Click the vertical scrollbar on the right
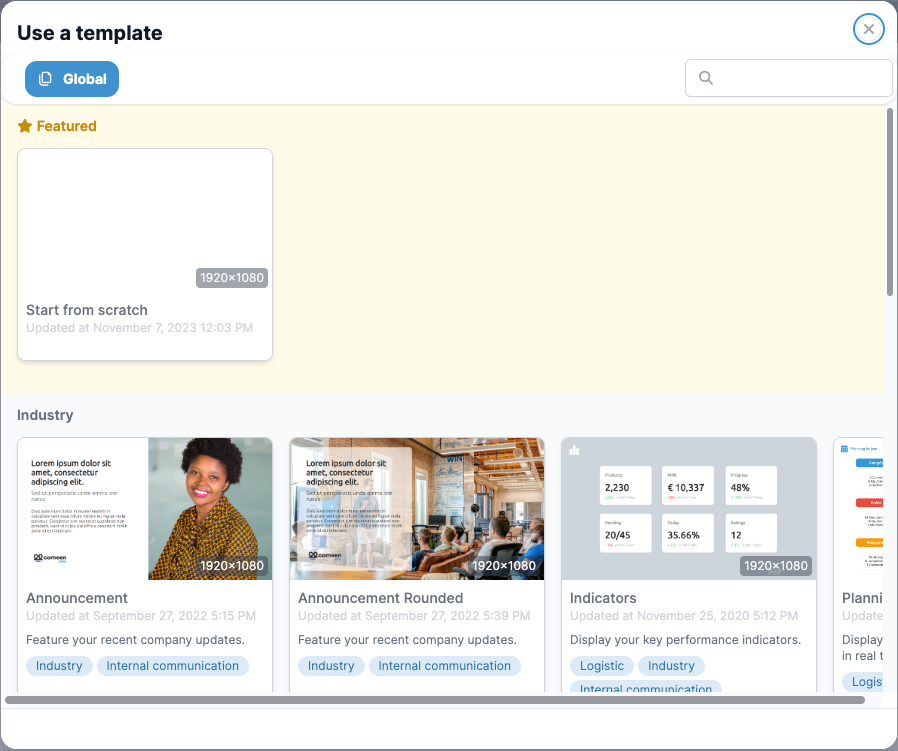 tap(890, 202)
